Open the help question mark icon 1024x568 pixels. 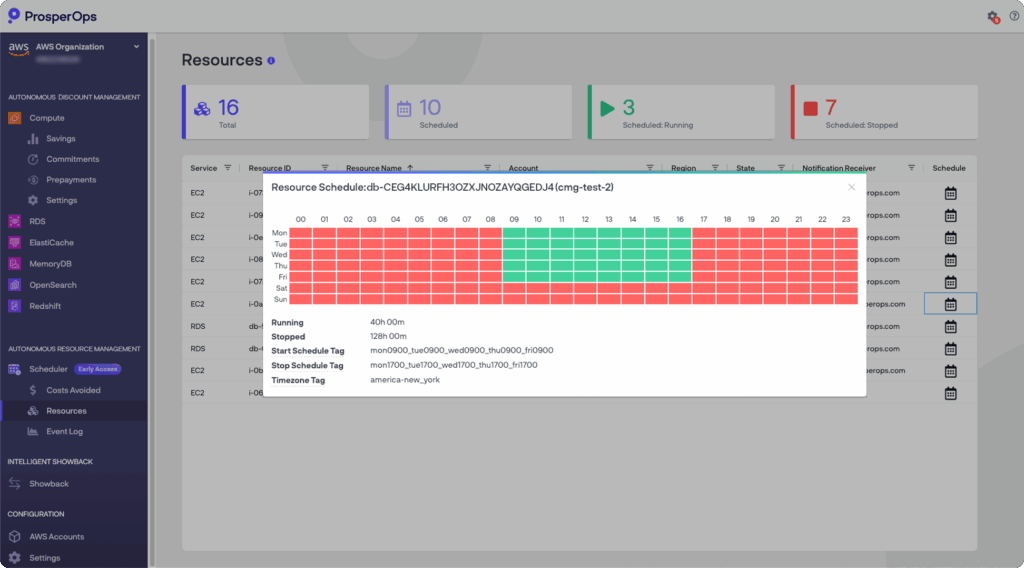point(1014,16)
